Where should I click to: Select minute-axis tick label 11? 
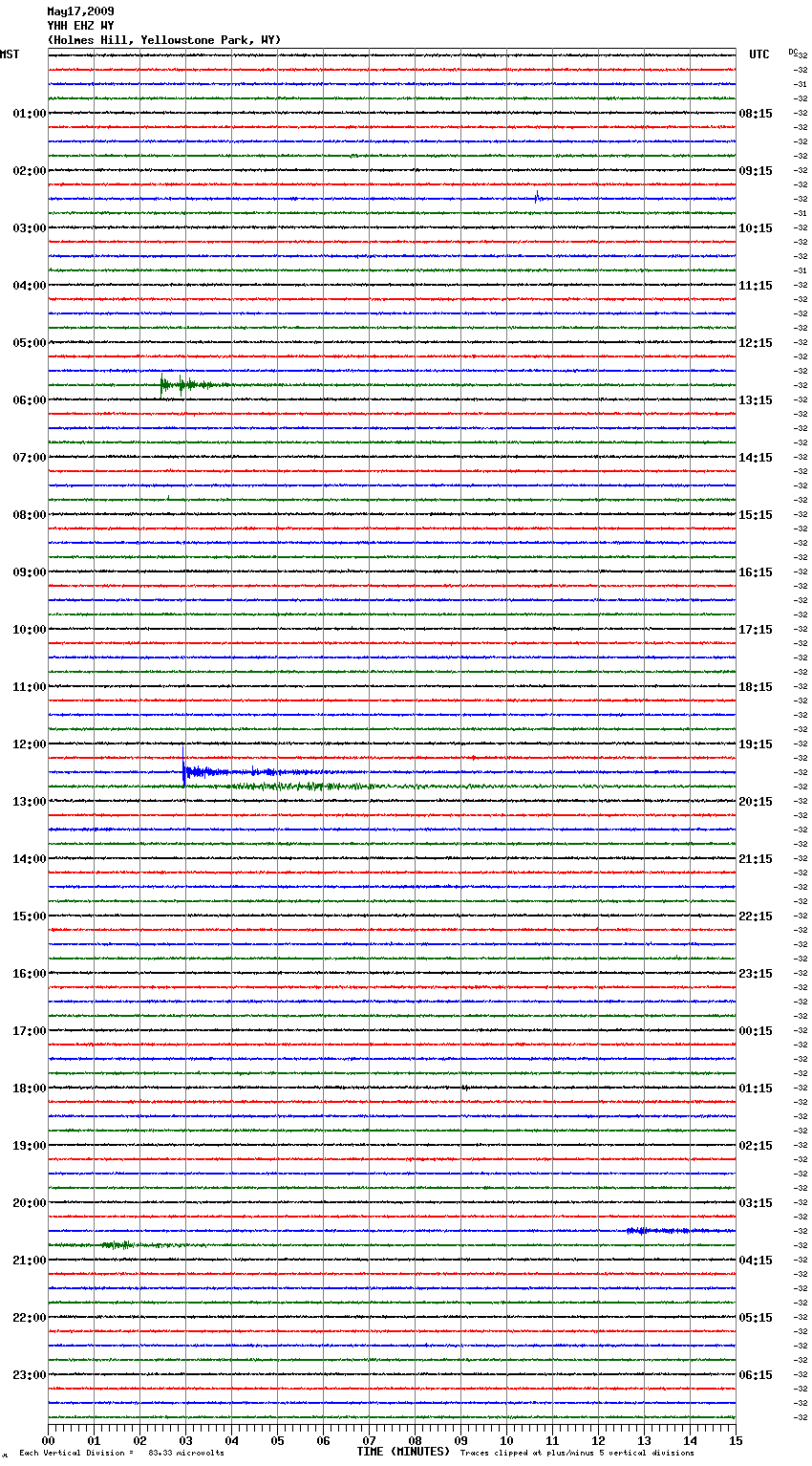point(552,1440)
